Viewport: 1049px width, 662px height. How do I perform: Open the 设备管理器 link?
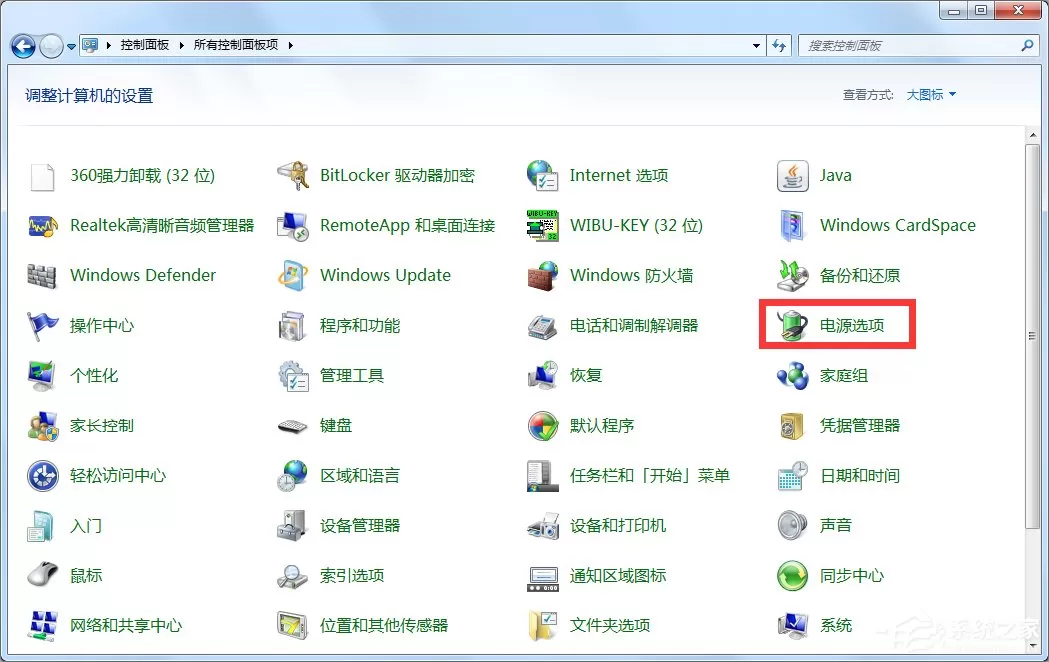tap(360, 526)
